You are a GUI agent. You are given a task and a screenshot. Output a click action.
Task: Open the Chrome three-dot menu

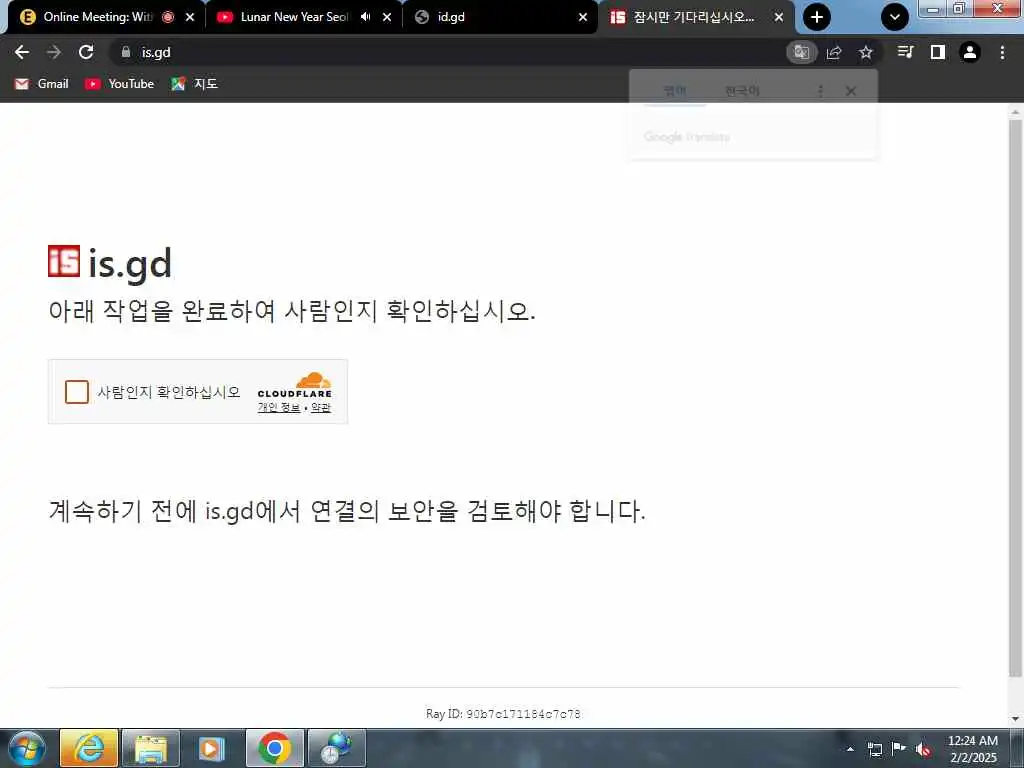pyautogui.click(x=1002, y=52)
